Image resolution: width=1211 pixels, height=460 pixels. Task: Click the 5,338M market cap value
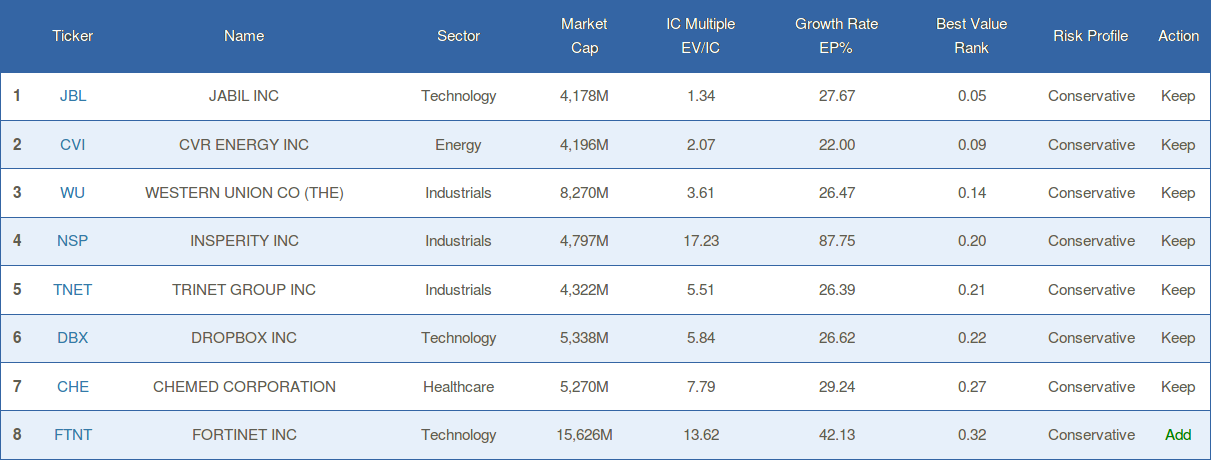[x=584, y=338]
